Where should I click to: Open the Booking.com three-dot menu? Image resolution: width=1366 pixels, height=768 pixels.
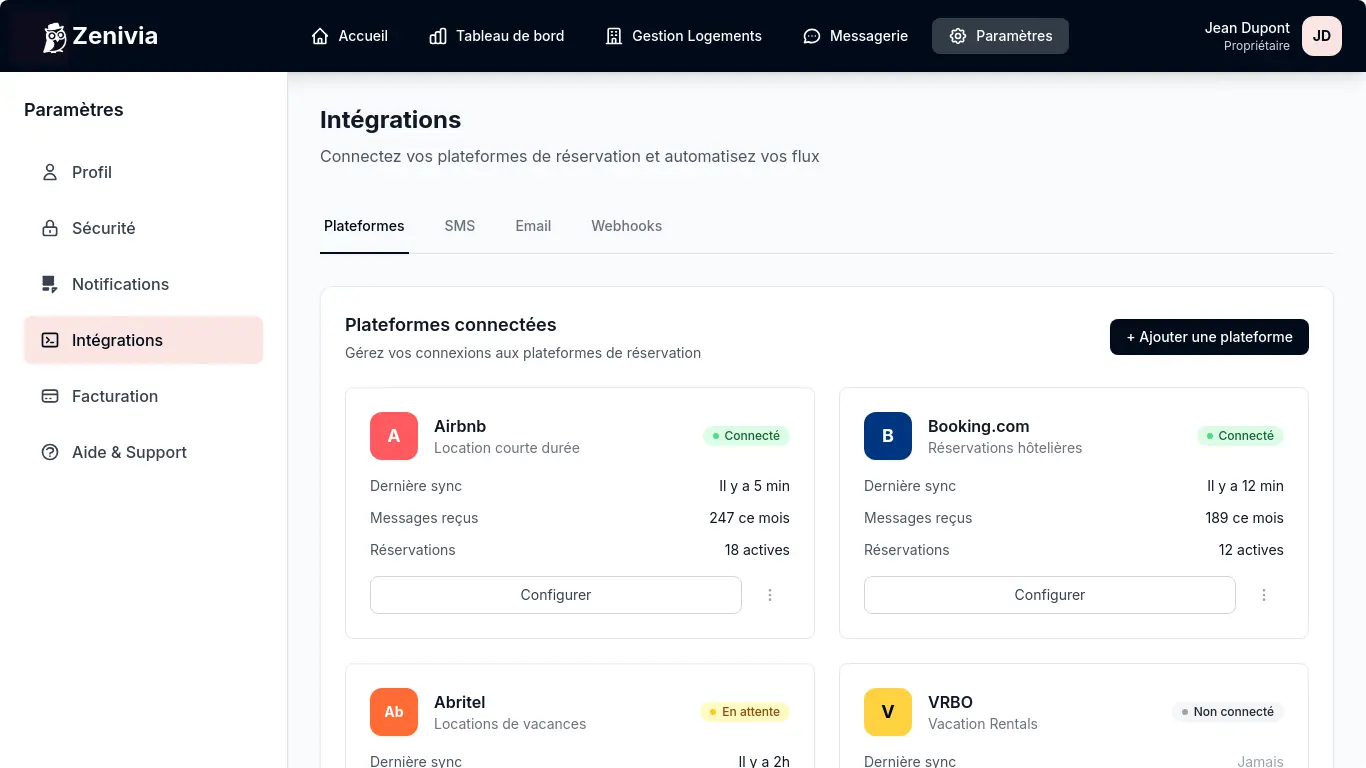point(1264,595)
